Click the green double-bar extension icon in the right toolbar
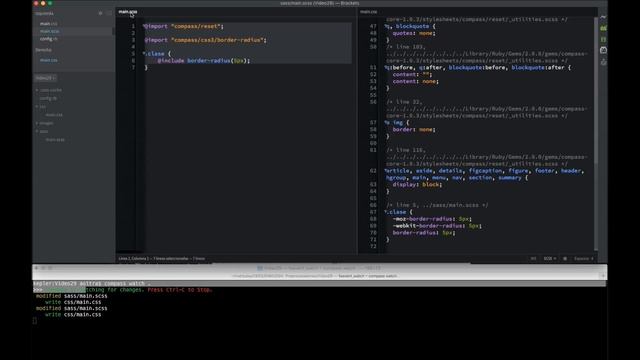Screen dimensions: 640x360 click(x=603, y=39)
